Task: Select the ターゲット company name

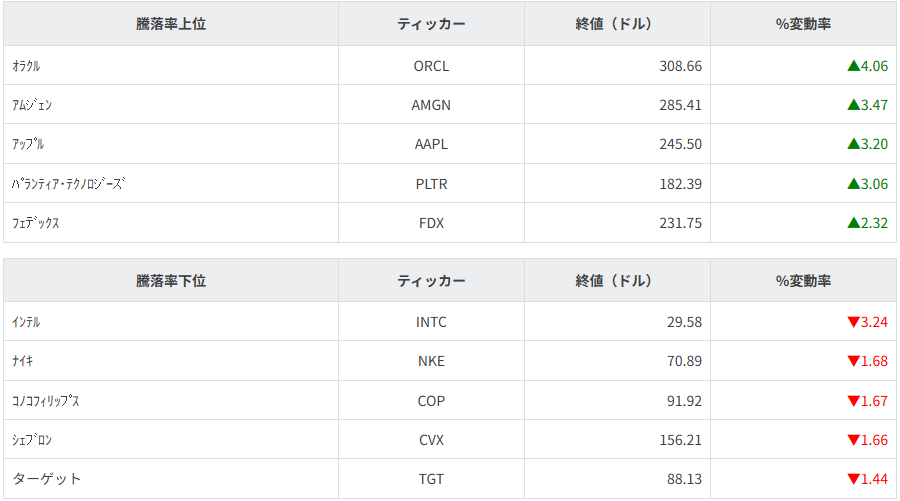Action: coord(47,479)
